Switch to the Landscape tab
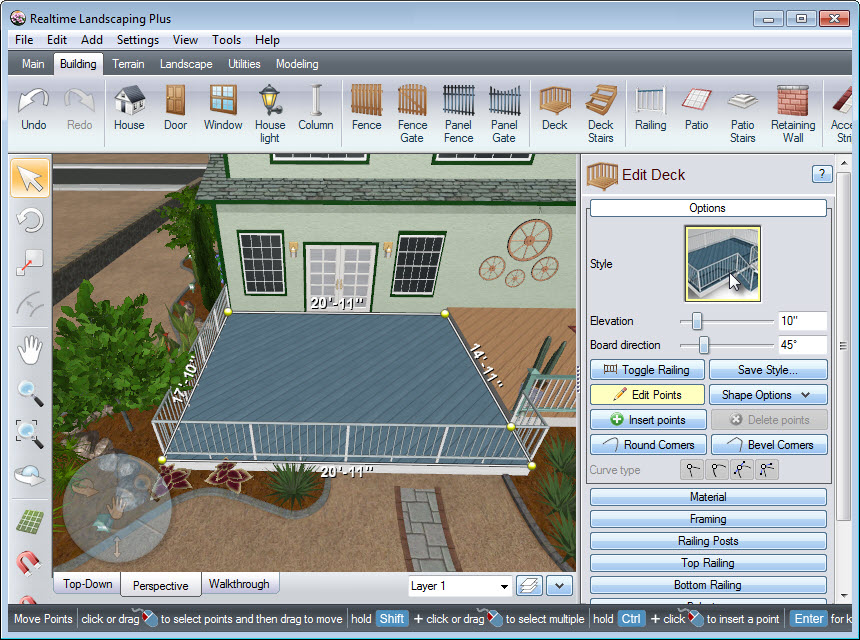 186,64
